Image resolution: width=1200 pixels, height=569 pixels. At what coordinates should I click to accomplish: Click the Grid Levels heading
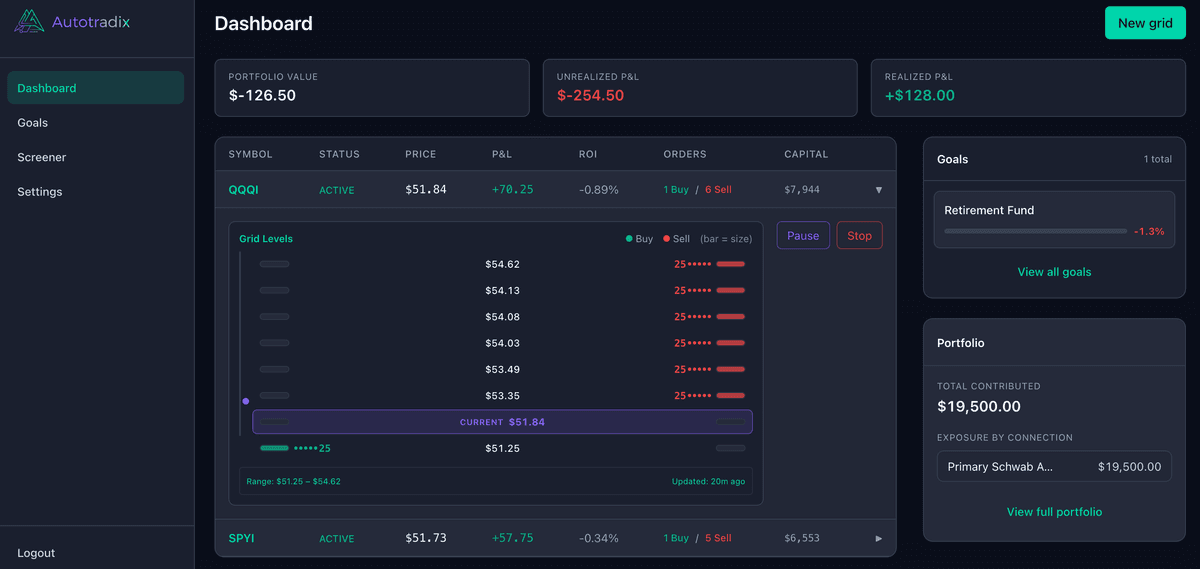click(266, 239)
